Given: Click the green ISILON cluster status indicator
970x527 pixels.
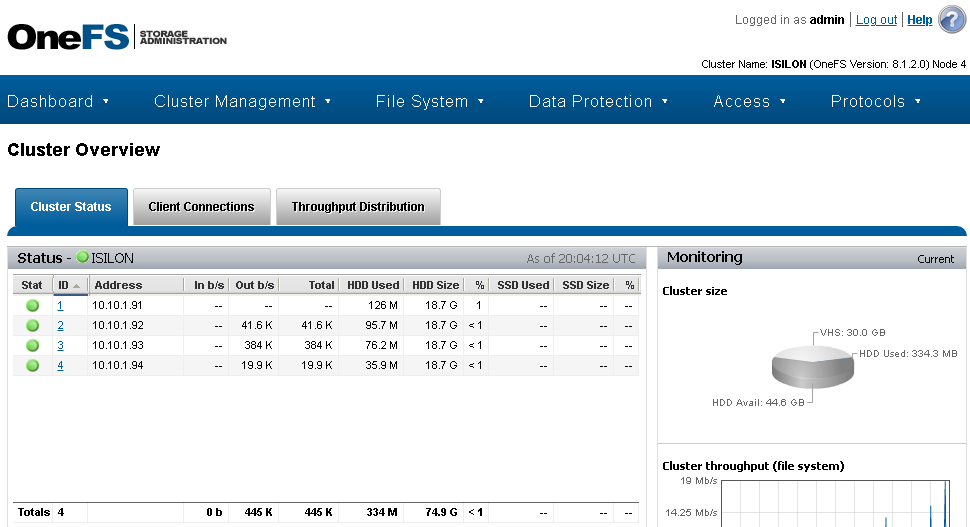Looking at the screenshot, I should coord(83,257).
